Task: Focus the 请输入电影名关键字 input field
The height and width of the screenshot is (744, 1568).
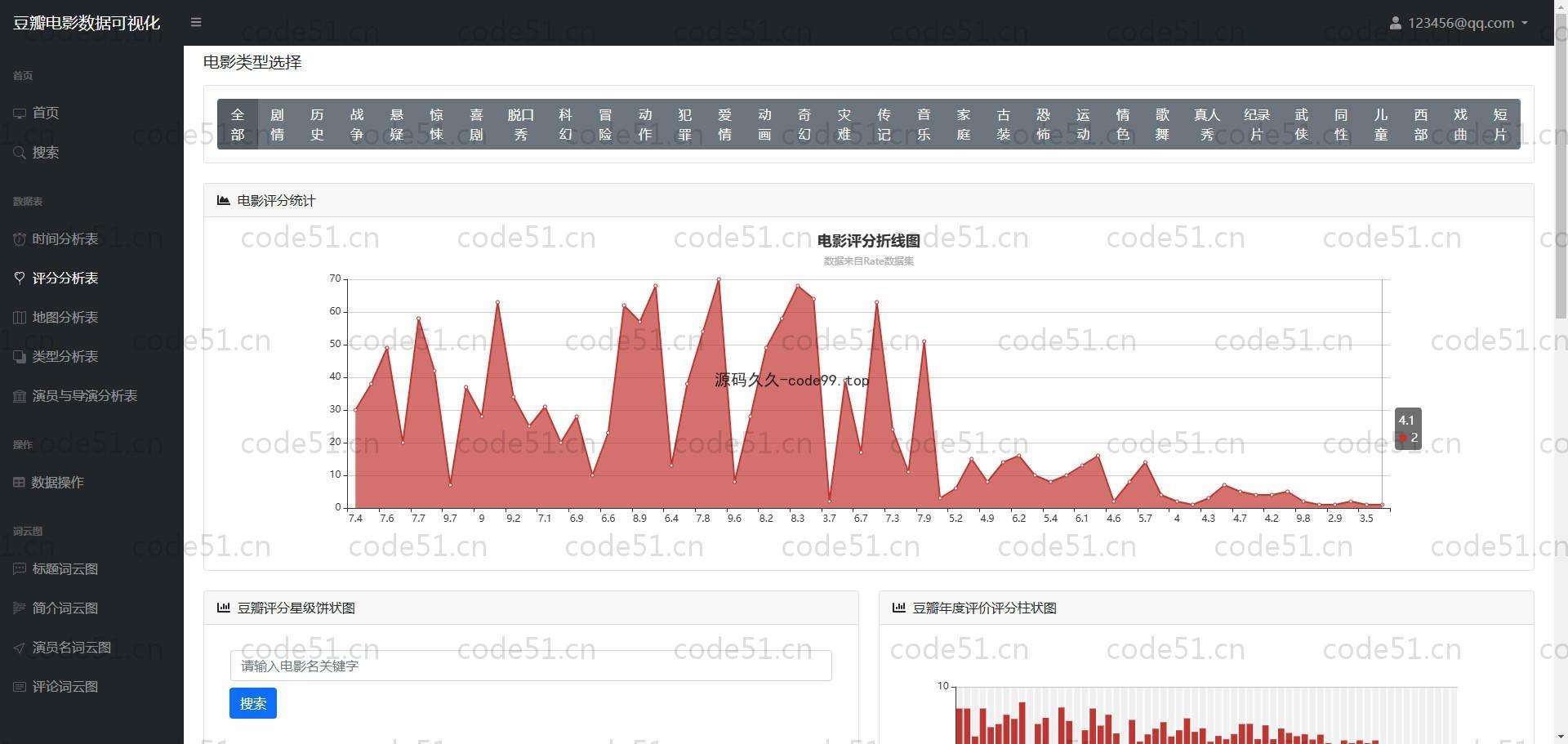Action: pos(531,666)
